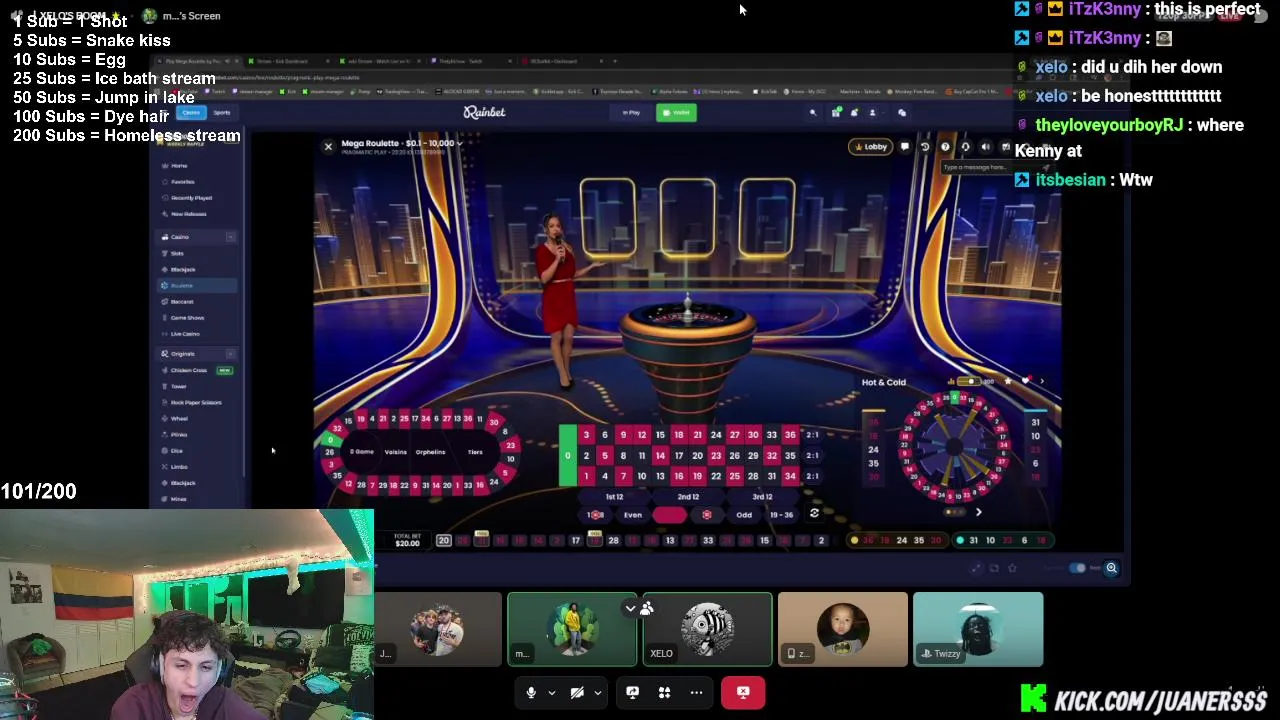
Task: Open Baccarat in the sidebar
Action: pyautogui.click(x=182, y=301)
